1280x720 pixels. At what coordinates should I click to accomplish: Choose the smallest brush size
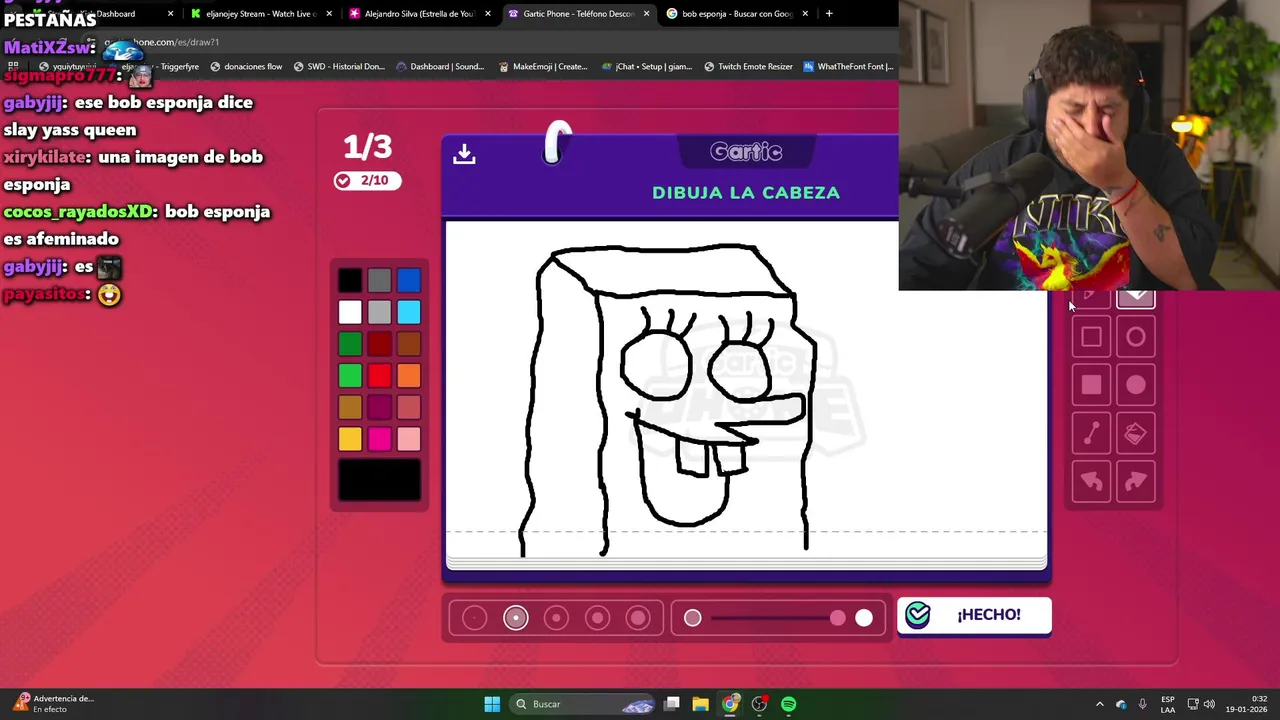pyautogui.click(x=475, y=618)
